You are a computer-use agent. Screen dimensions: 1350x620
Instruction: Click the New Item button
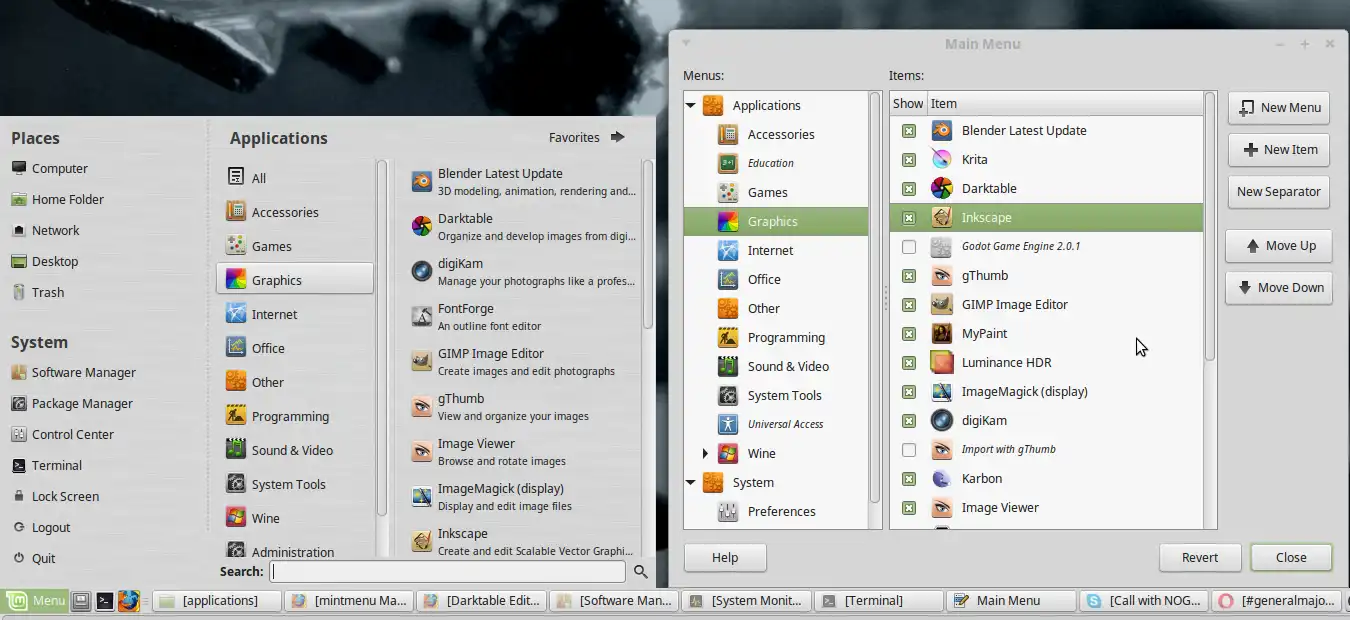[x=1279, y=149]
